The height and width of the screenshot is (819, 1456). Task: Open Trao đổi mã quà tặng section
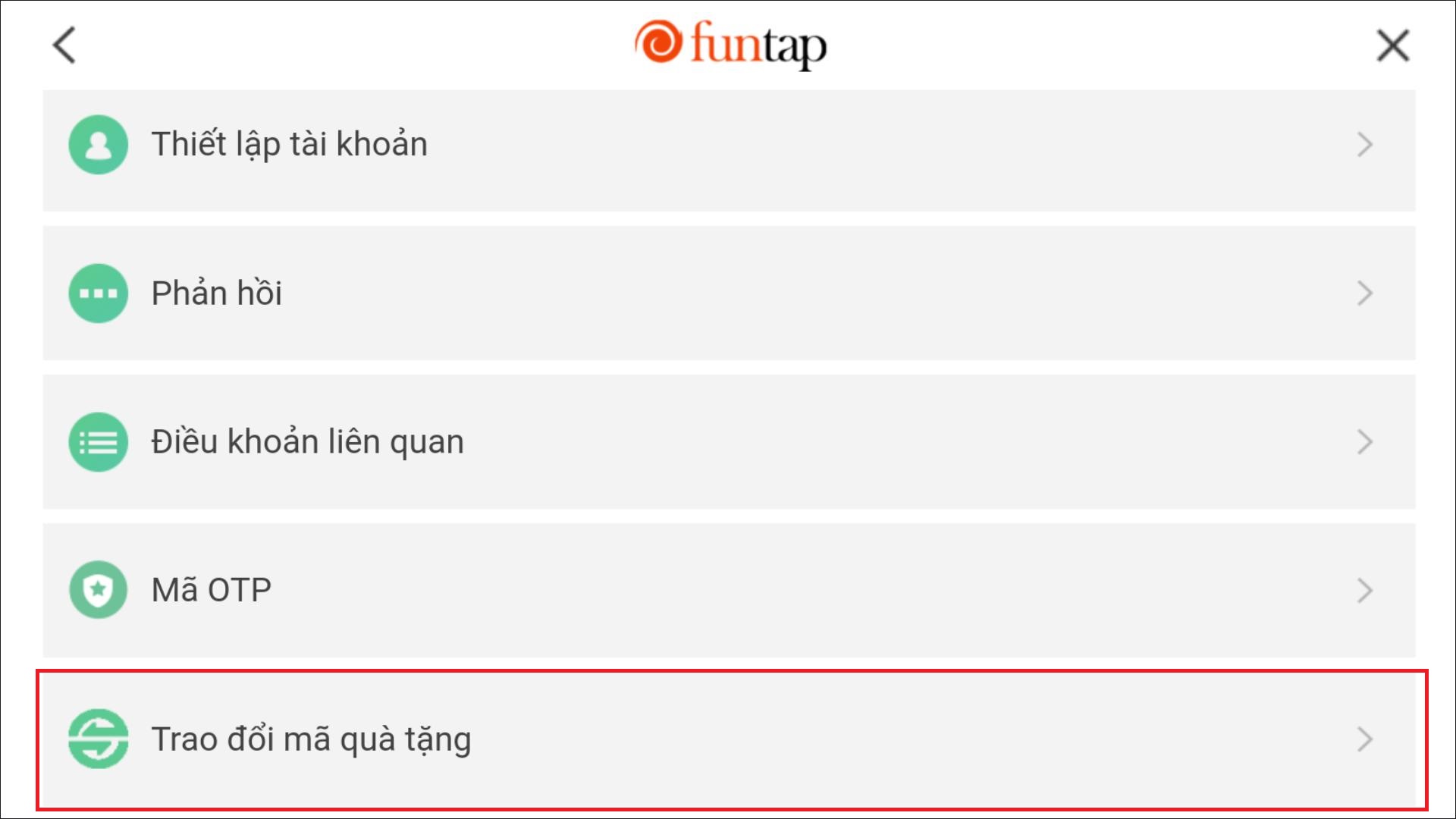coord(728,738)
